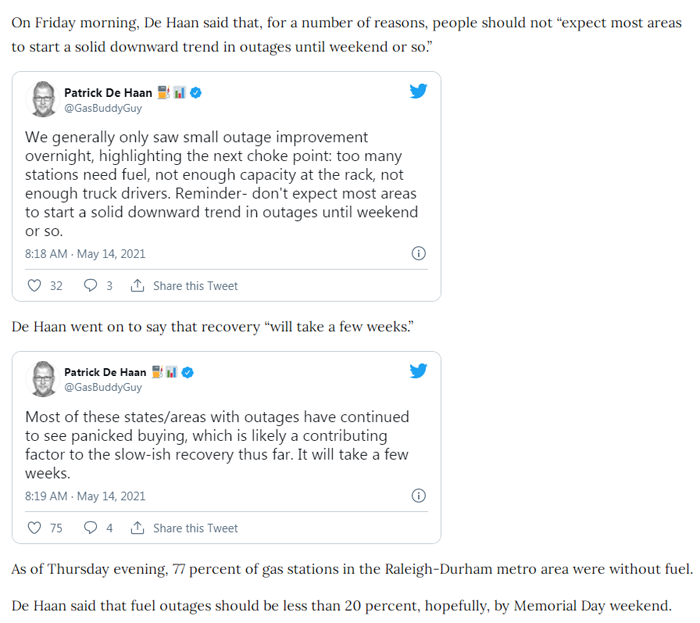Click the 8:19 AM · May 14, 2021 timestamp

(x=85, y=496)
